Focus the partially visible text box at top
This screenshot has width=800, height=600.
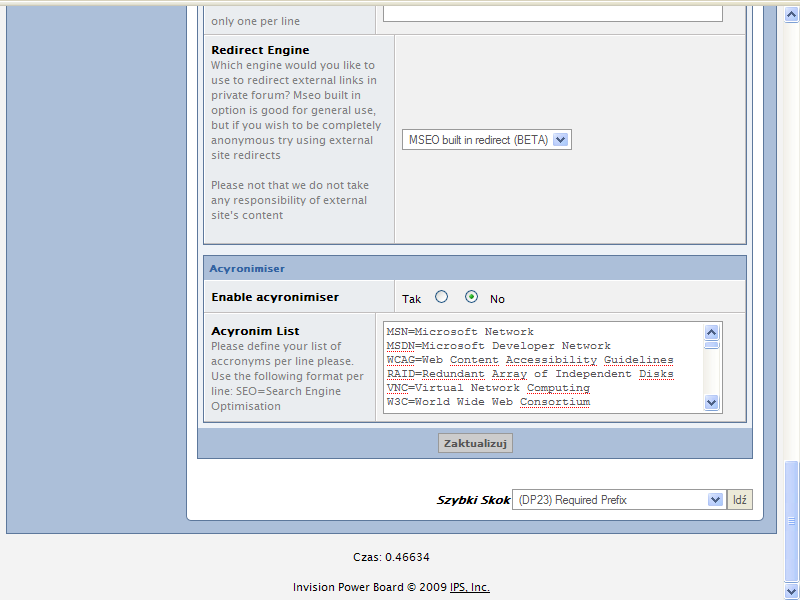pyautogui.click(x=552, y=13)
